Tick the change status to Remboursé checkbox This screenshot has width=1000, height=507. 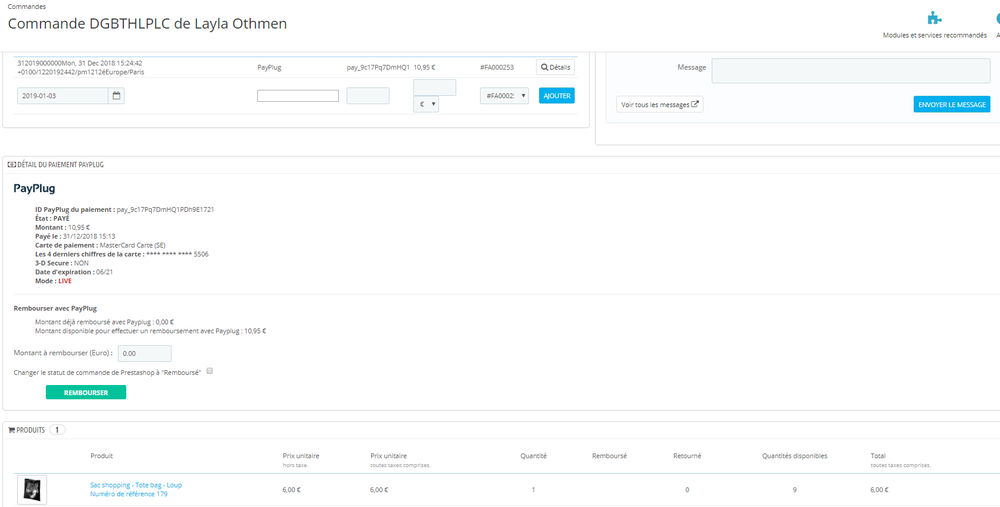(209, 371)
